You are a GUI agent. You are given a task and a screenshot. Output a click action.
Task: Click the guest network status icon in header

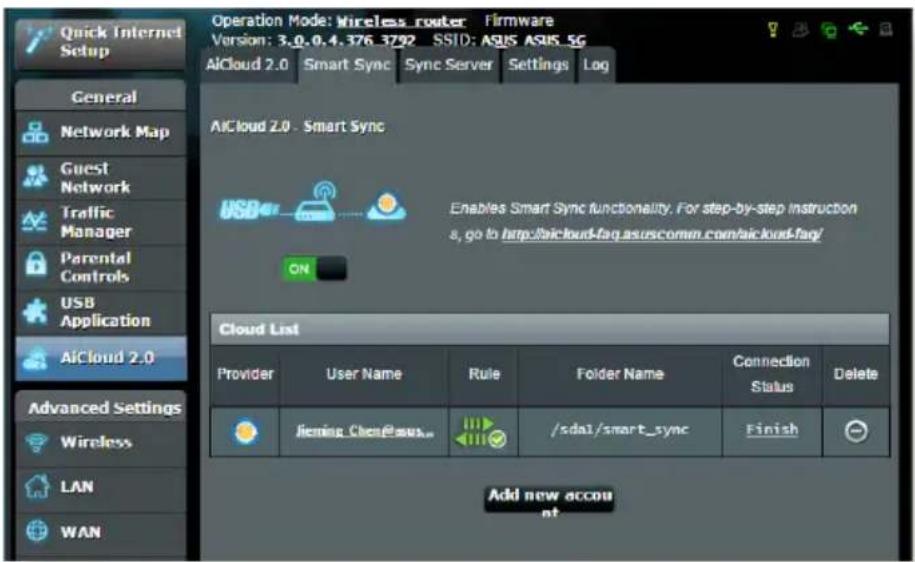point(801,29)
